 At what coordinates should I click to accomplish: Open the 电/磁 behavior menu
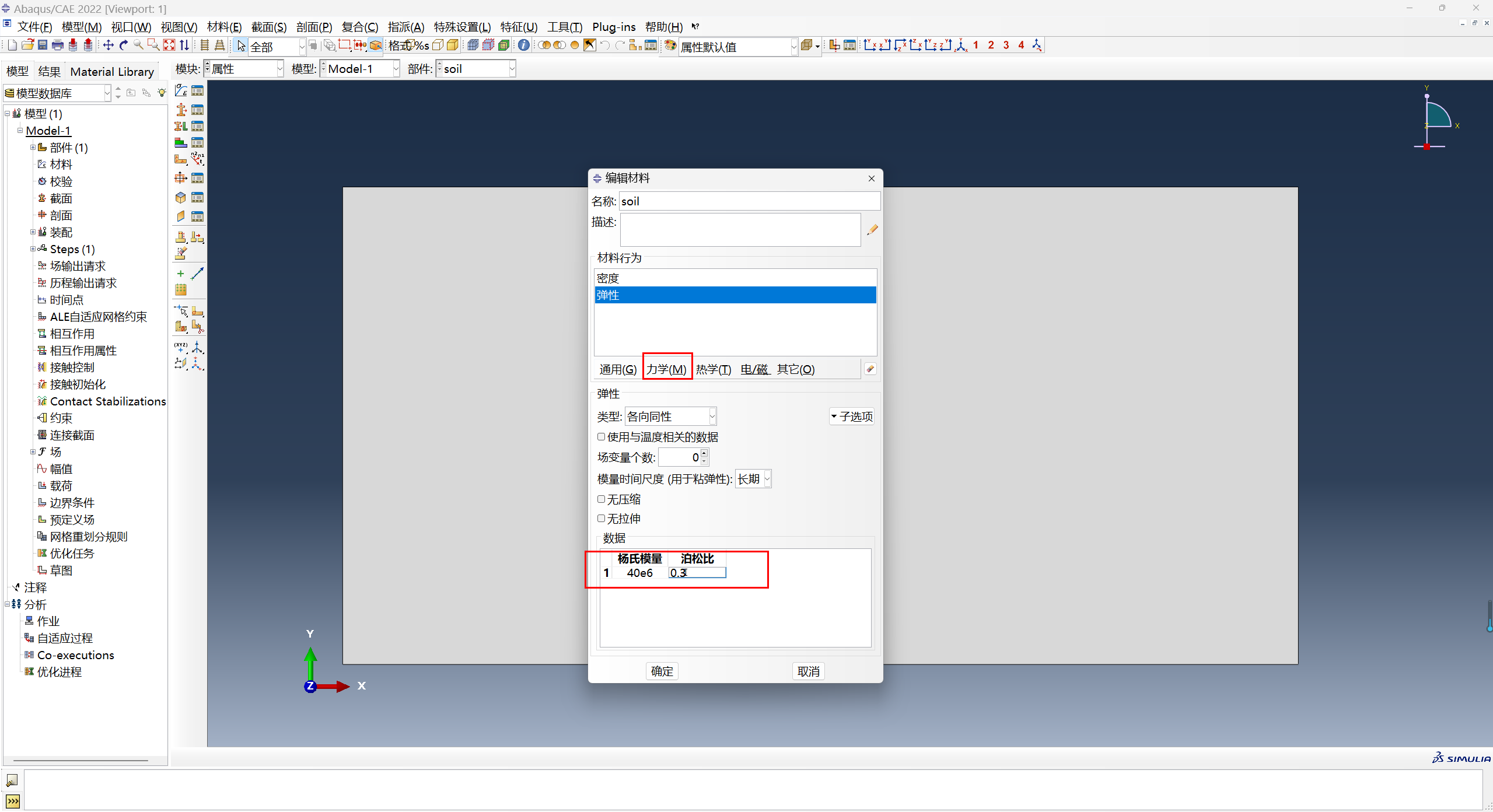point(754,369)
